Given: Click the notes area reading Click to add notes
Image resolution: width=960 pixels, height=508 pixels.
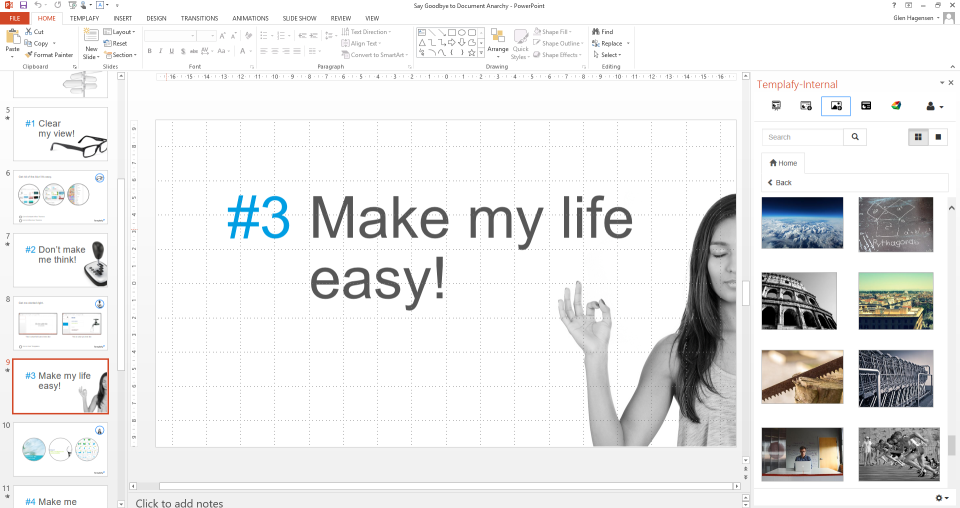Looking at the screenshot, I should tap(179, 502).
